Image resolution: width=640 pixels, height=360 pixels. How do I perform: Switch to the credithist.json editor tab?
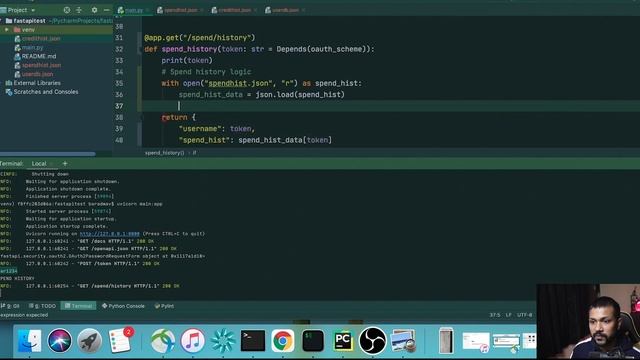click(x=234, y=10)
